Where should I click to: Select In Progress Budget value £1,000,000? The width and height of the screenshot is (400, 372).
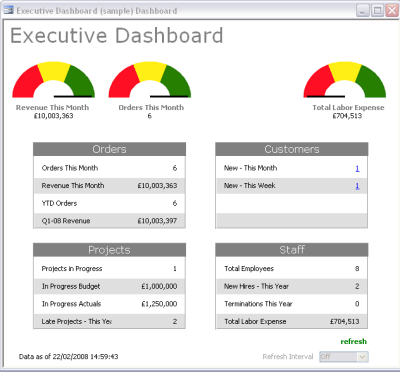click(x=159, y=286)
